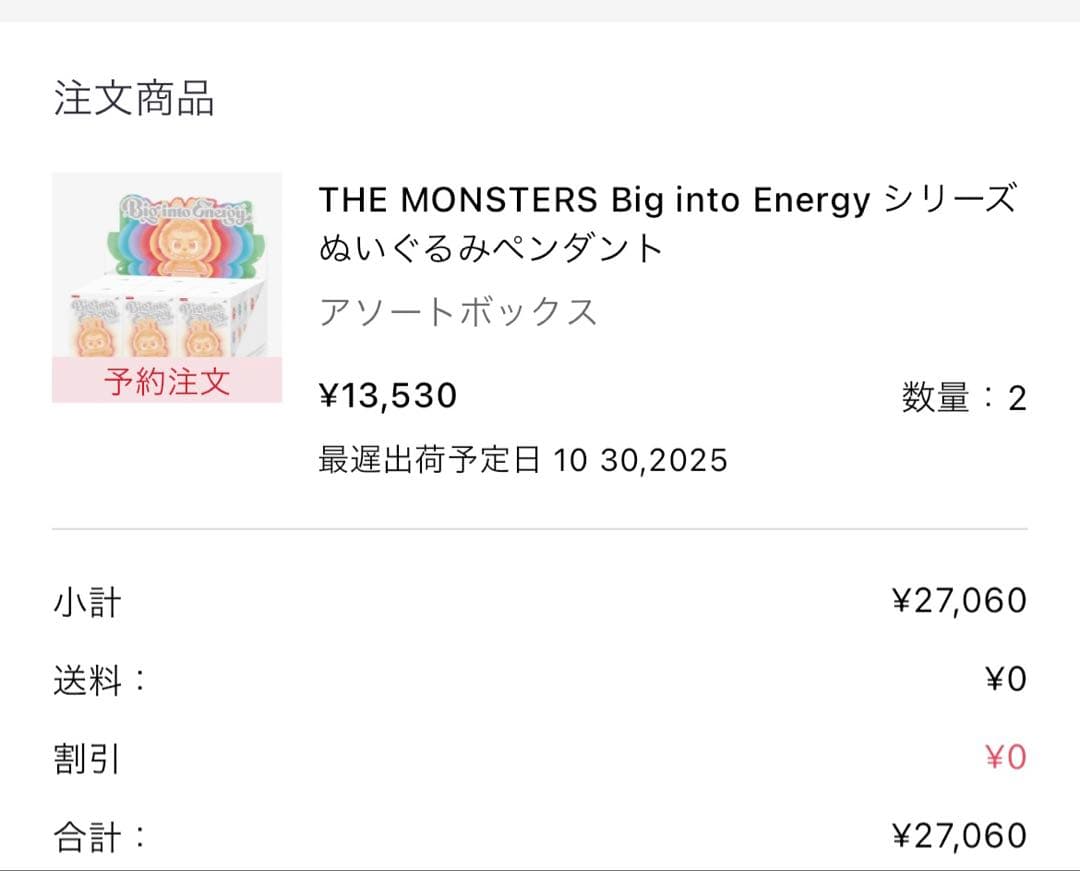Screen dimensions: 1080x871
Task: Open the product thumbnail image
Action: [x=167, y=288]
